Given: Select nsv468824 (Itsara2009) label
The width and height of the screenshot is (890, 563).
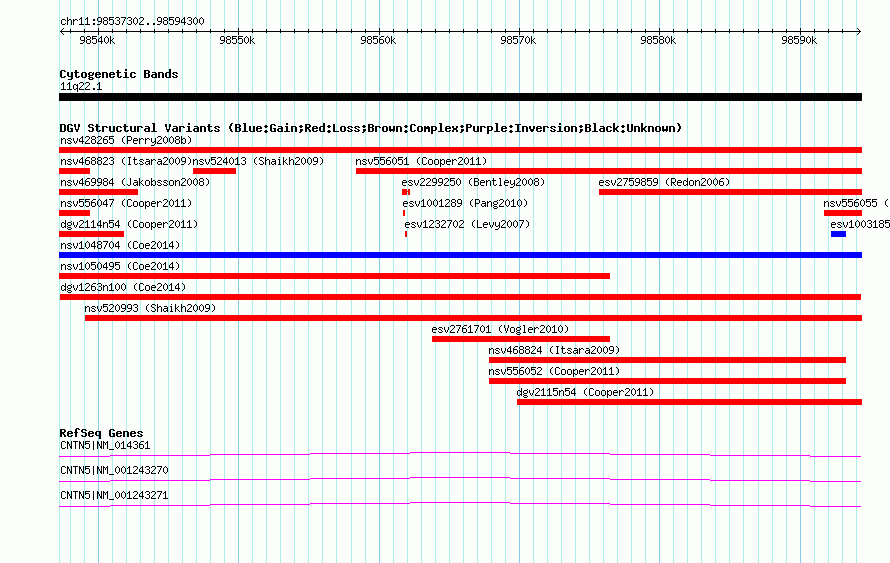Looking at the screenshot, I should 554,350.
